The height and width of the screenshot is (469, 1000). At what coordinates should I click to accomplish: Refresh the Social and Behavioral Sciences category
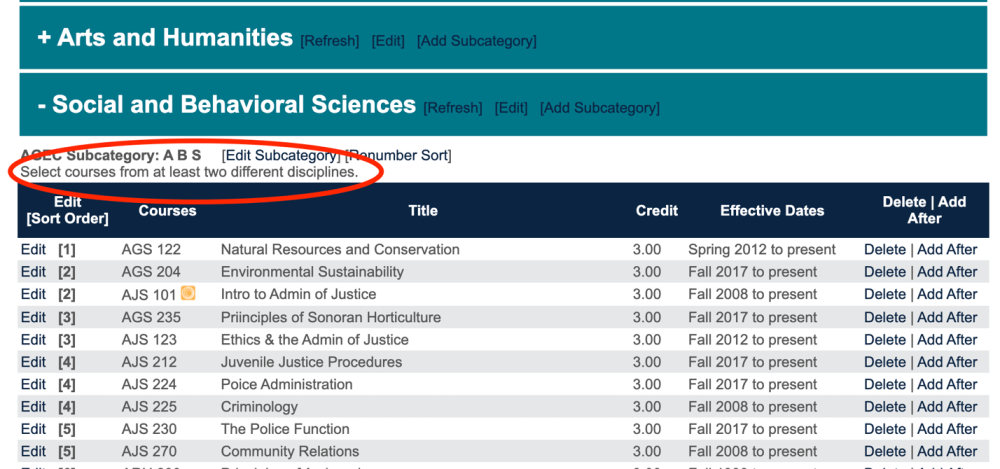point(453,108)
